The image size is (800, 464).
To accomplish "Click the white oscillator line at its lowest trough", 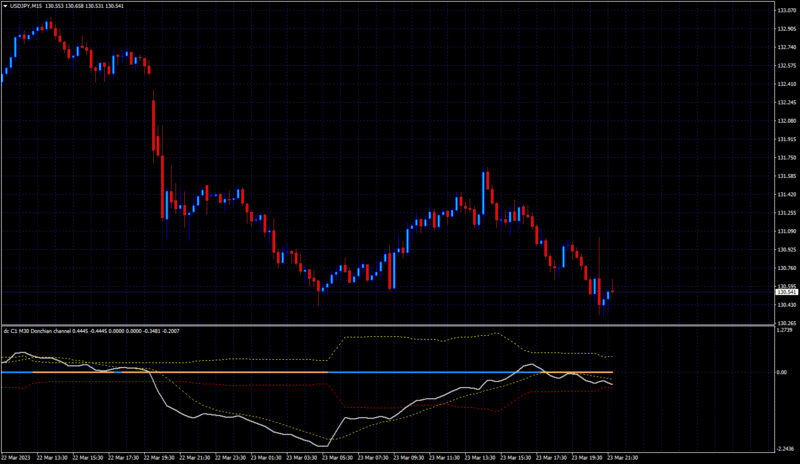I will (323, 446).
